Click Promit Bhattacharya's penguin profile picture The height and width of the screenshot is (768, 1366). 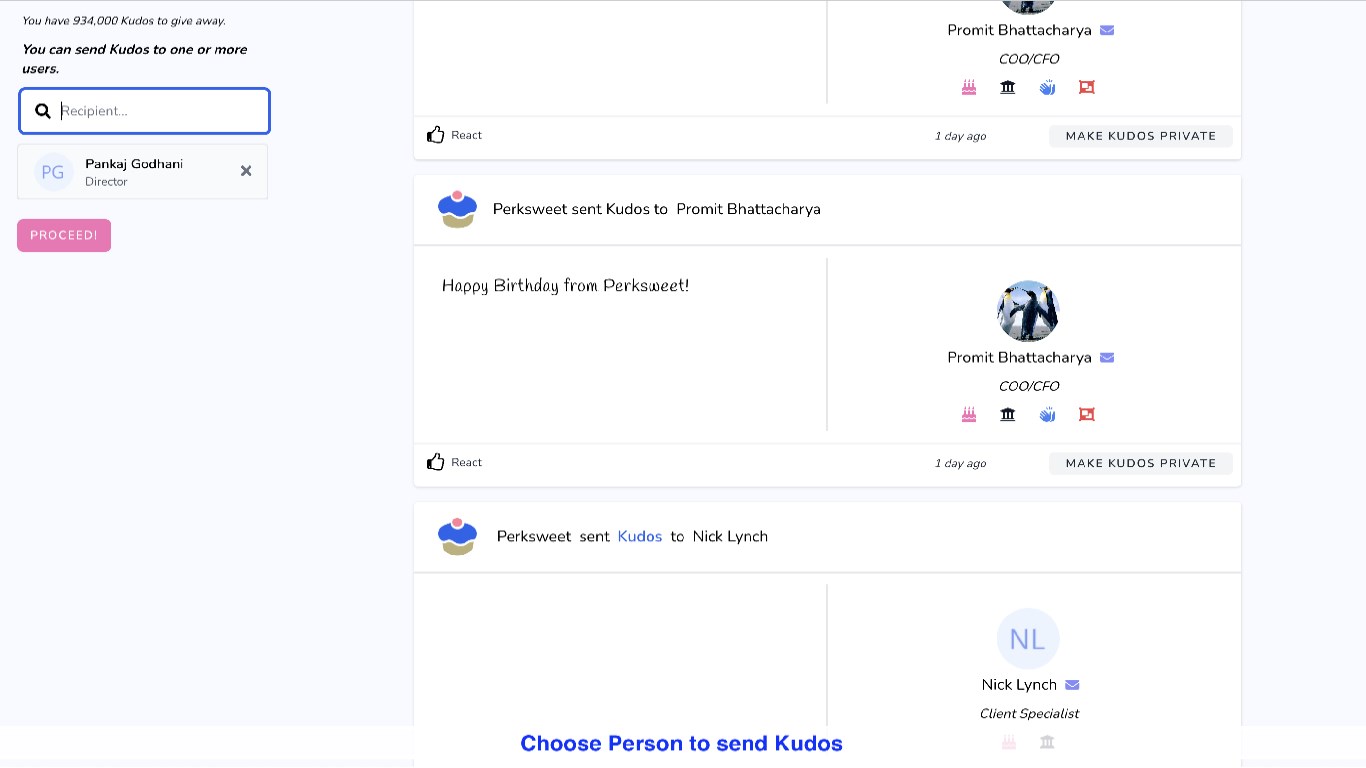tap(1028, 311)
